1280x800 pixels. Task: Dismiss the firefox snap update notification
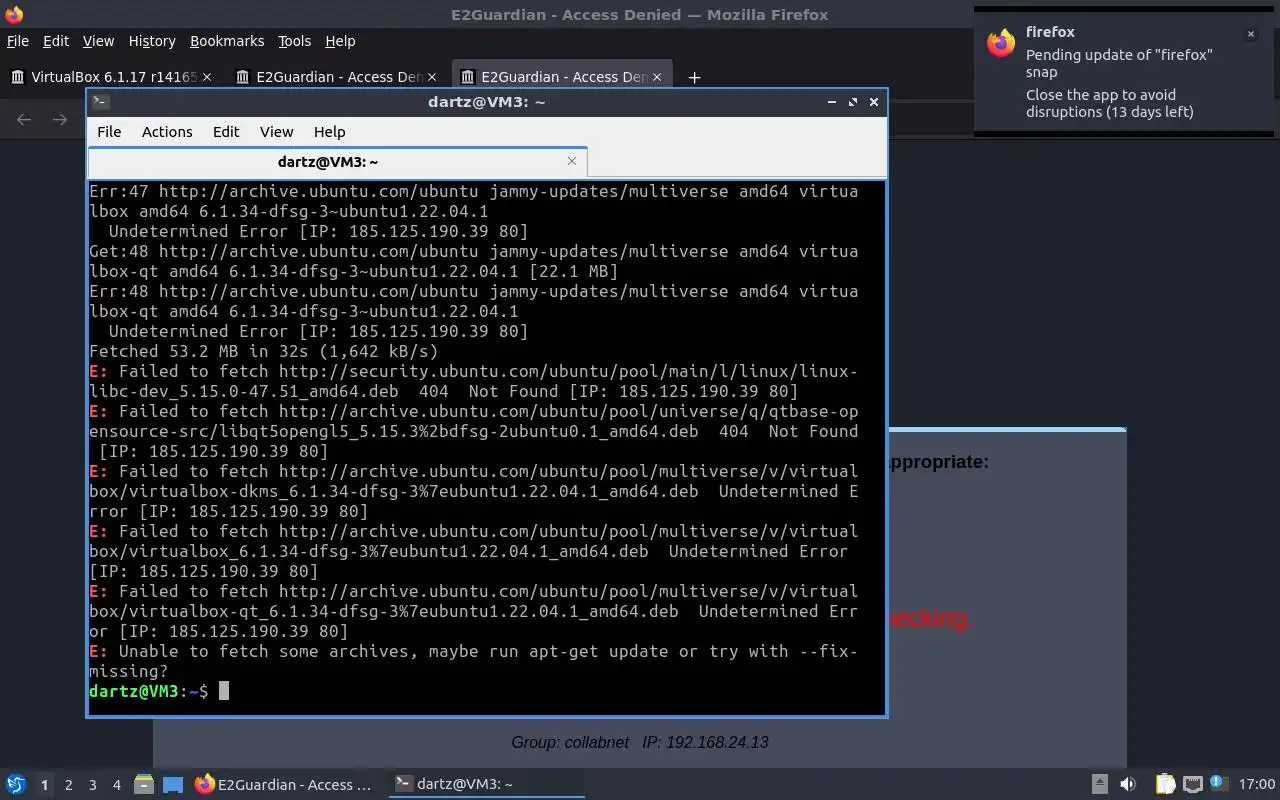click(x=1250, y=34)
